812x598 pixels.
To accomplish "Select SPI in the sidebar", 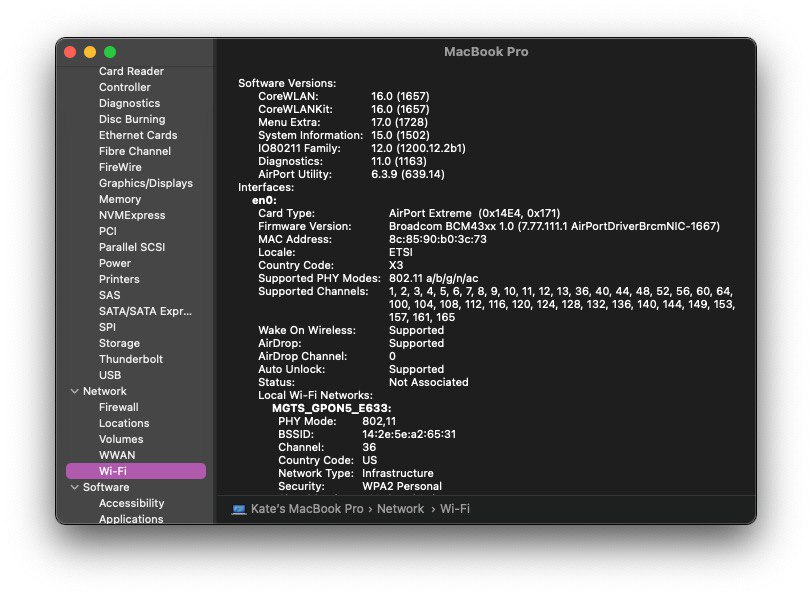I will (x=107, y=328).
